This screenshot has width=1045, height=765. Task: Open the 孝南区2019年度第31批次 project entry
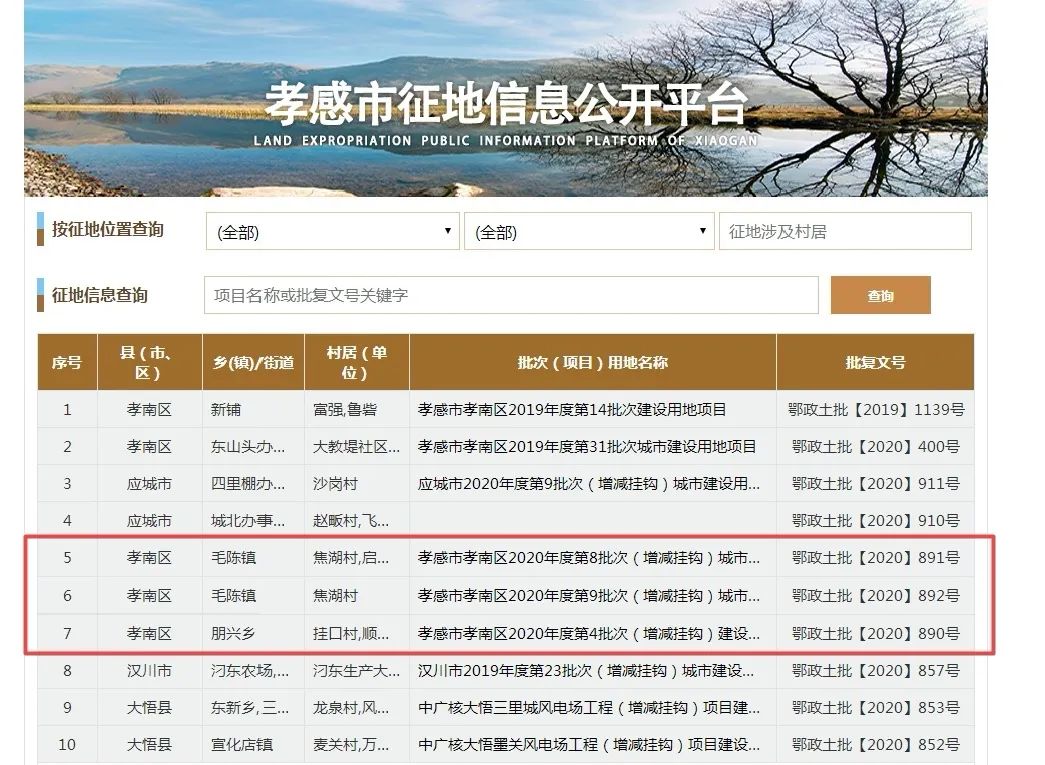(x=587, y=447)
